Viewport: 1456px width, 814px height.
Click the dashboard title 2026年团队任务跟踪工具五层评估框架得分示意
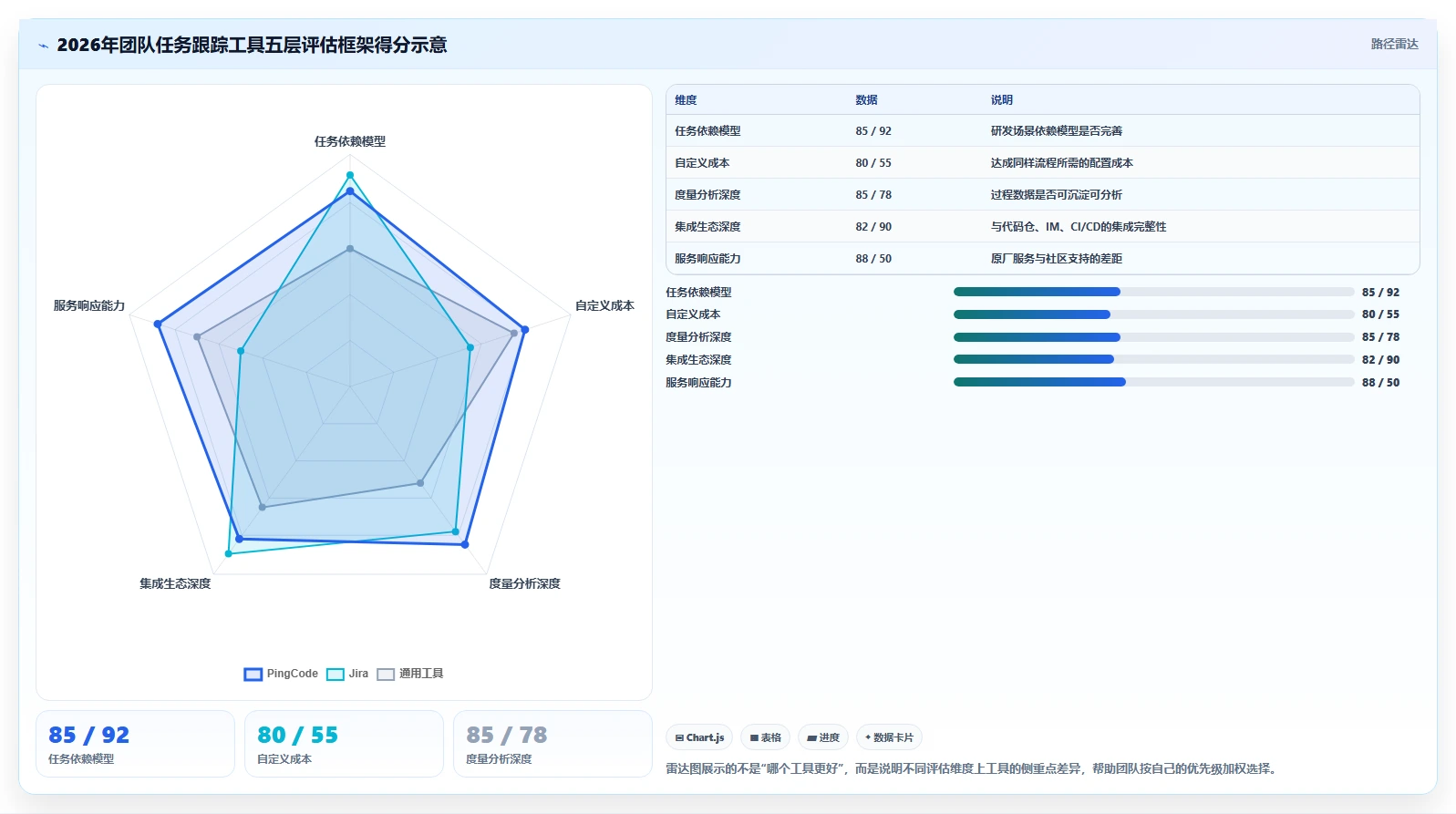coord(252,45)
